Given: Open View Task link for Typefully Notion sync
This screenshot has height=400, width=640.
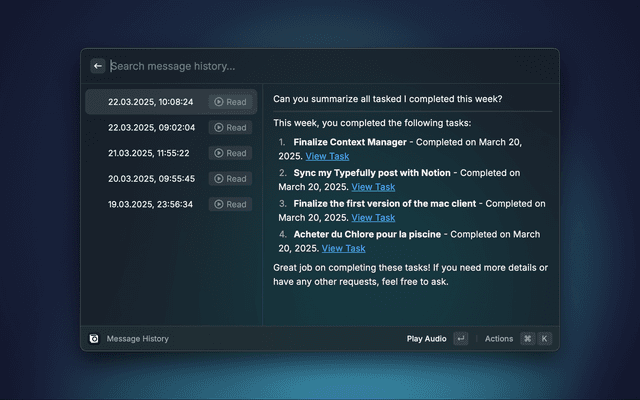Looking at the screenshot, I should tap(373, 187).
